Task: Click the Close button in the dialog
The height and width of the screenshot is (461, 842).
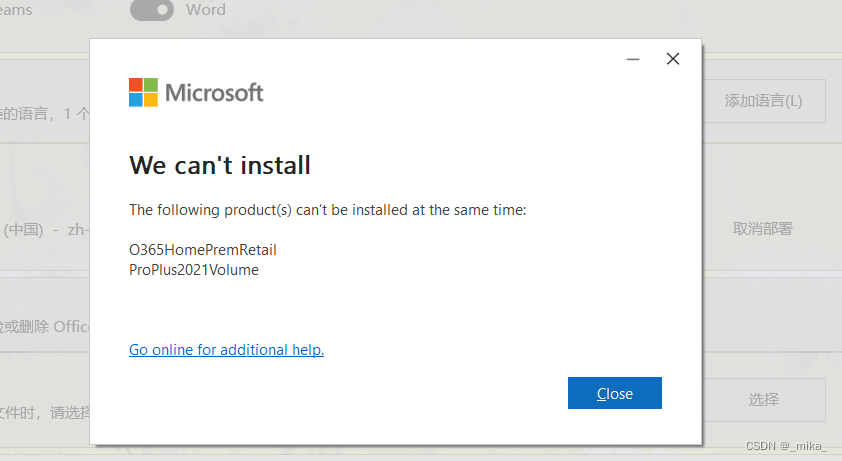Action: 614,393
